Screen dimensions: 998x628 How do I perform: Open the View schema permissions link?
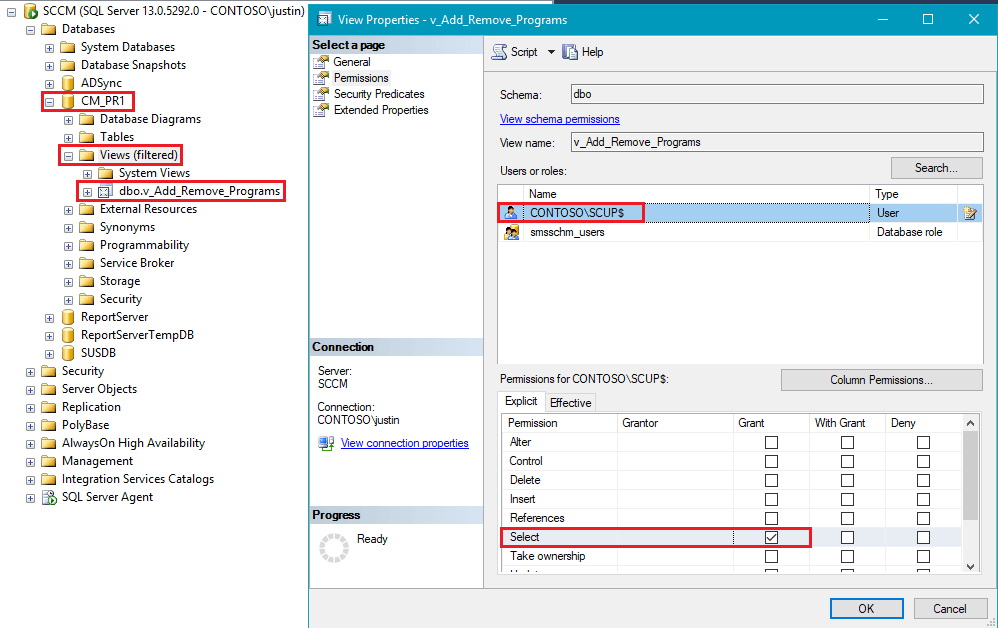(559, 119)
